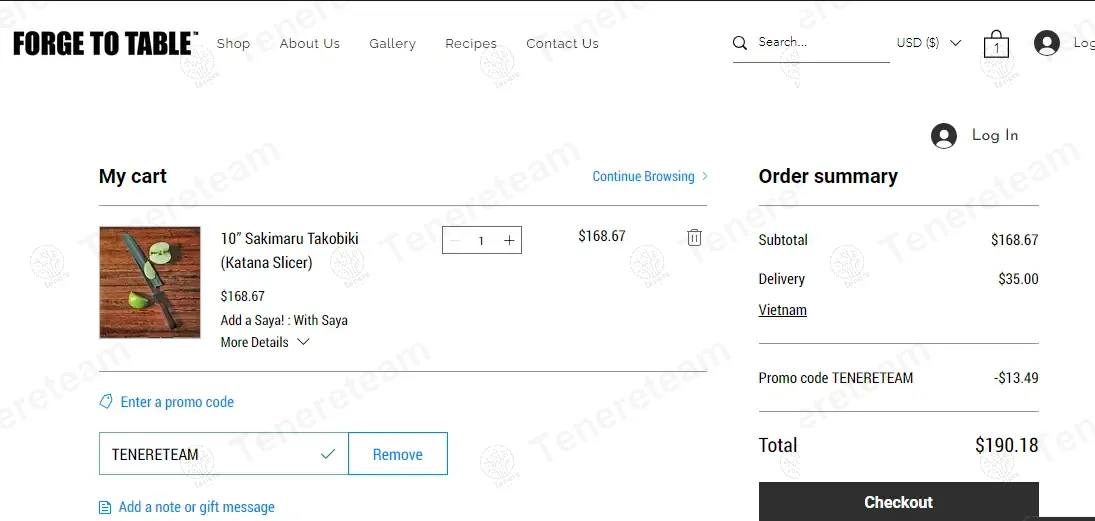Focus the promo code input field
Viewport: 1095px width, 521px height.
(x=210, y=454)
